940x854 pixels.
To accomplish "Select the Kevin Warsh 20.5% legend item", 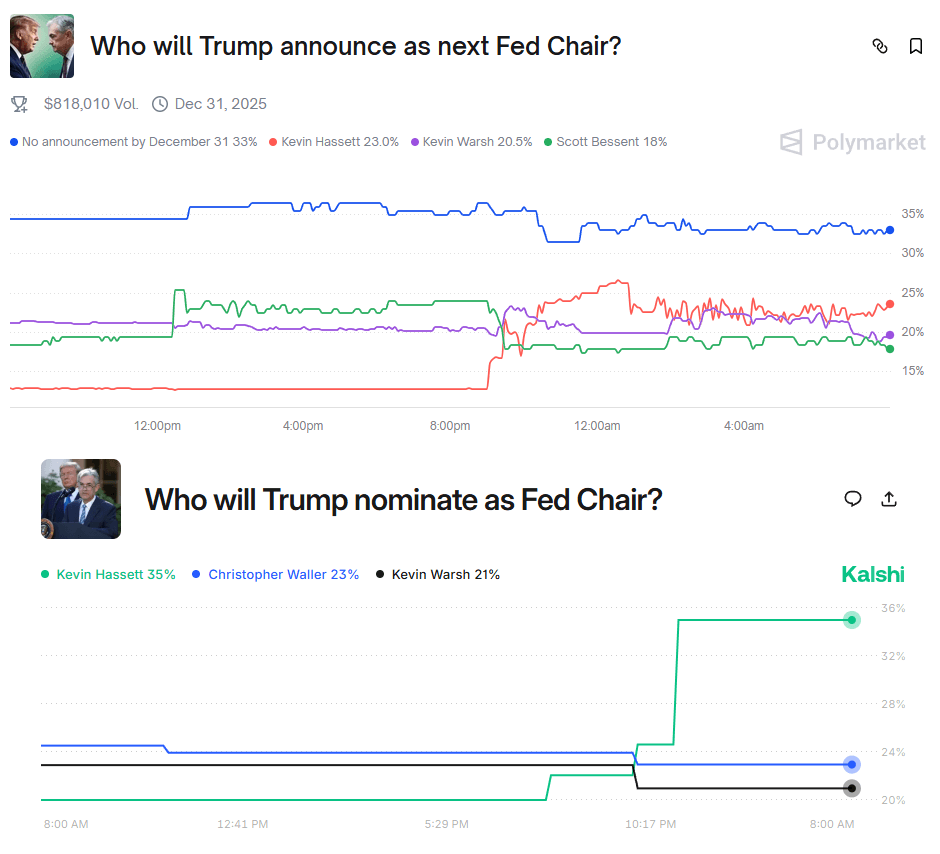I will [x=471, y=142].
